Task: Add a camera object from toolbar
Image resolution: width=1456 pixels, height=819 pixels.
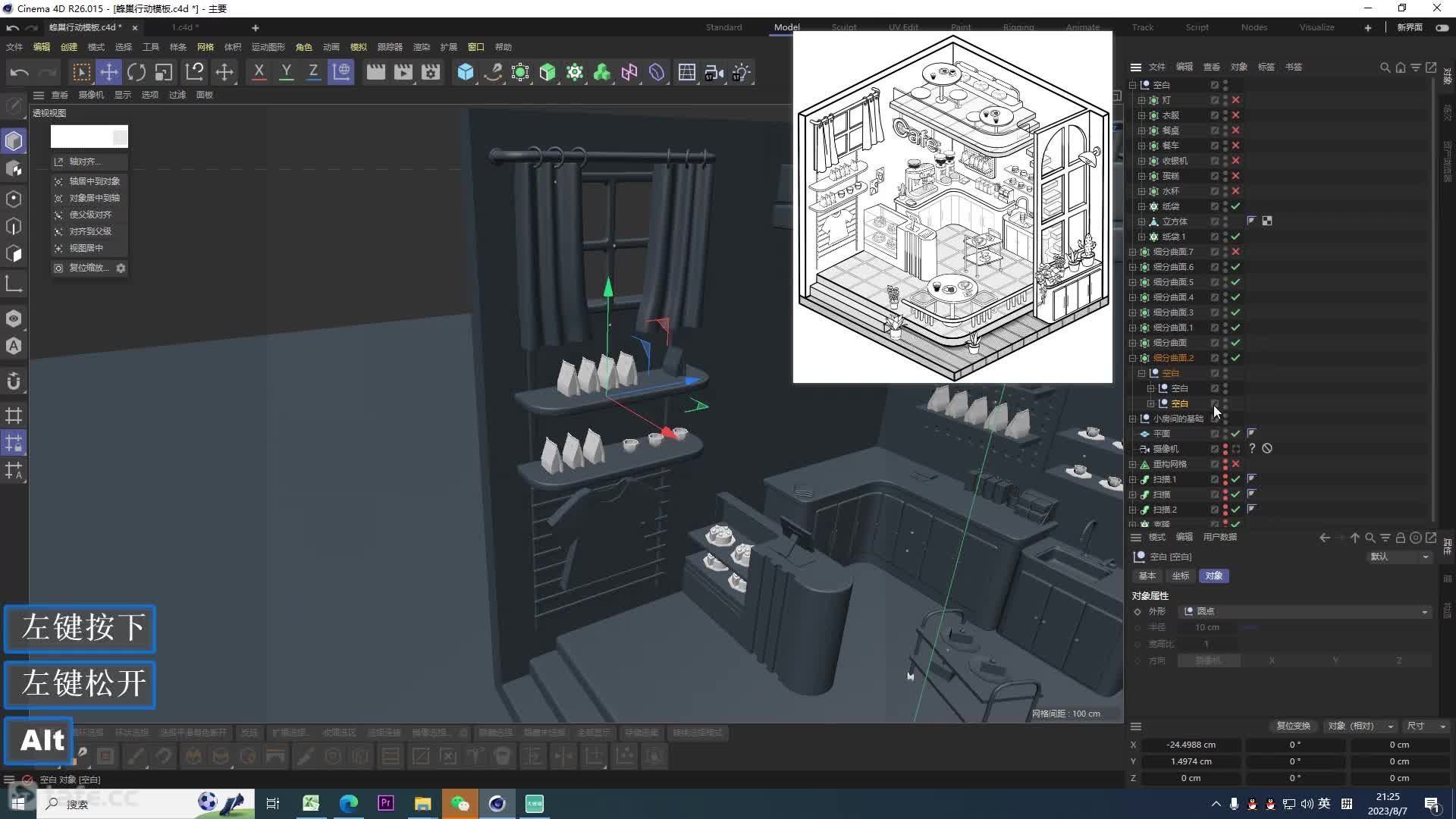Action: click(x=714, y=72)
